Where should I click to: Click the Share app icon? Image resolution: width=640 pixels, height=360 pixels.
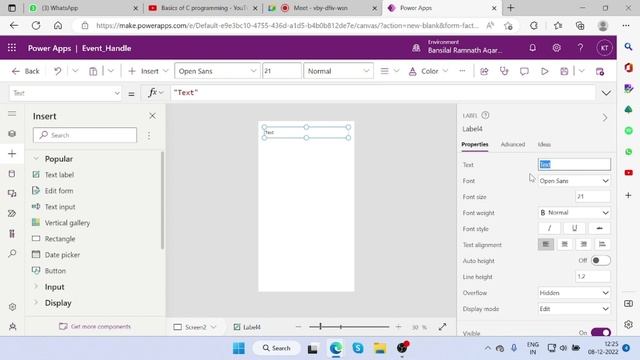click(484, 71)
